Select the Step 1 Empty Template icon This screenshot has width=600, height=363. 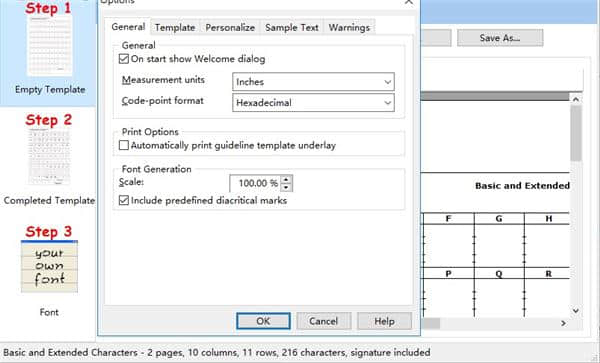coord(49,46)
